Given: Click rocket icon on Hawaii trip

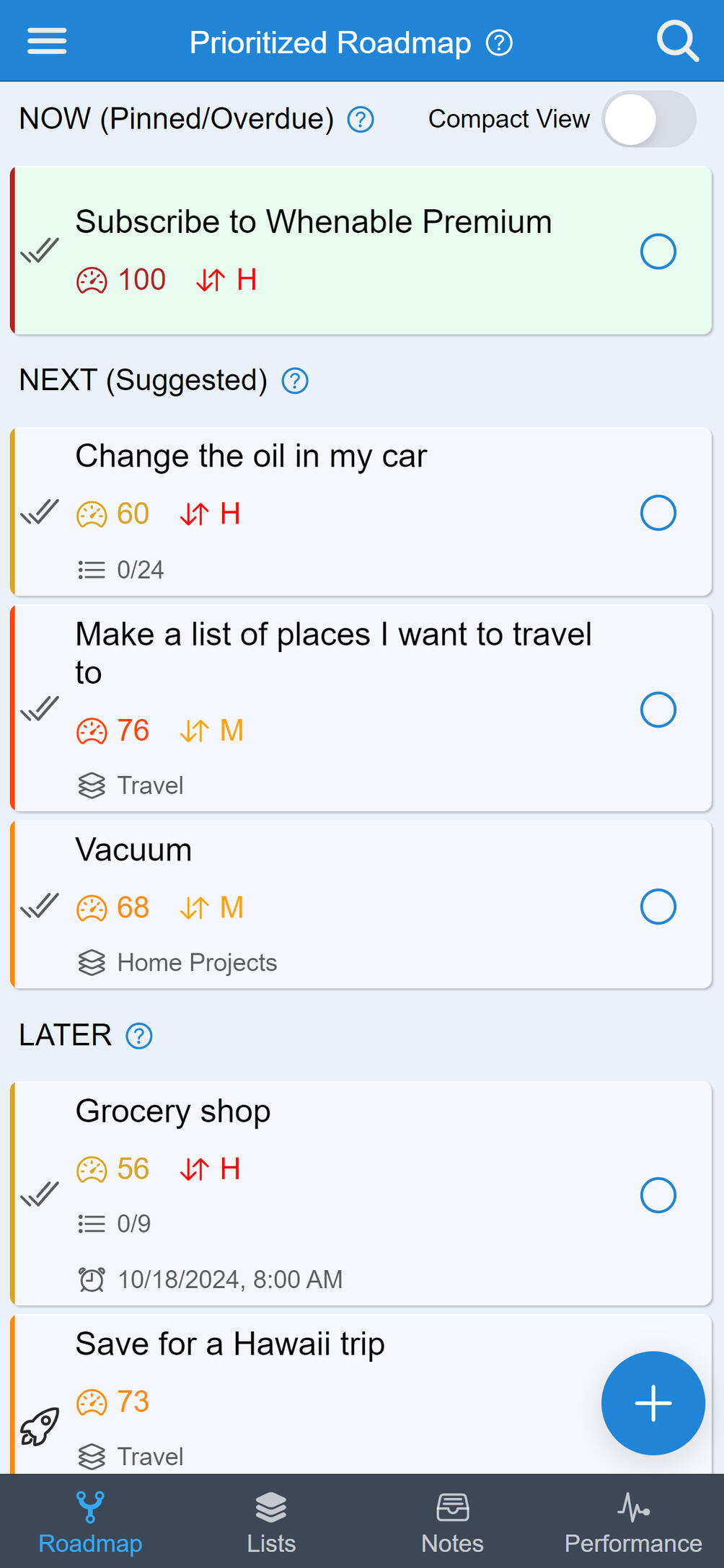Looking at the screenshot, I should pos(40,1426).
